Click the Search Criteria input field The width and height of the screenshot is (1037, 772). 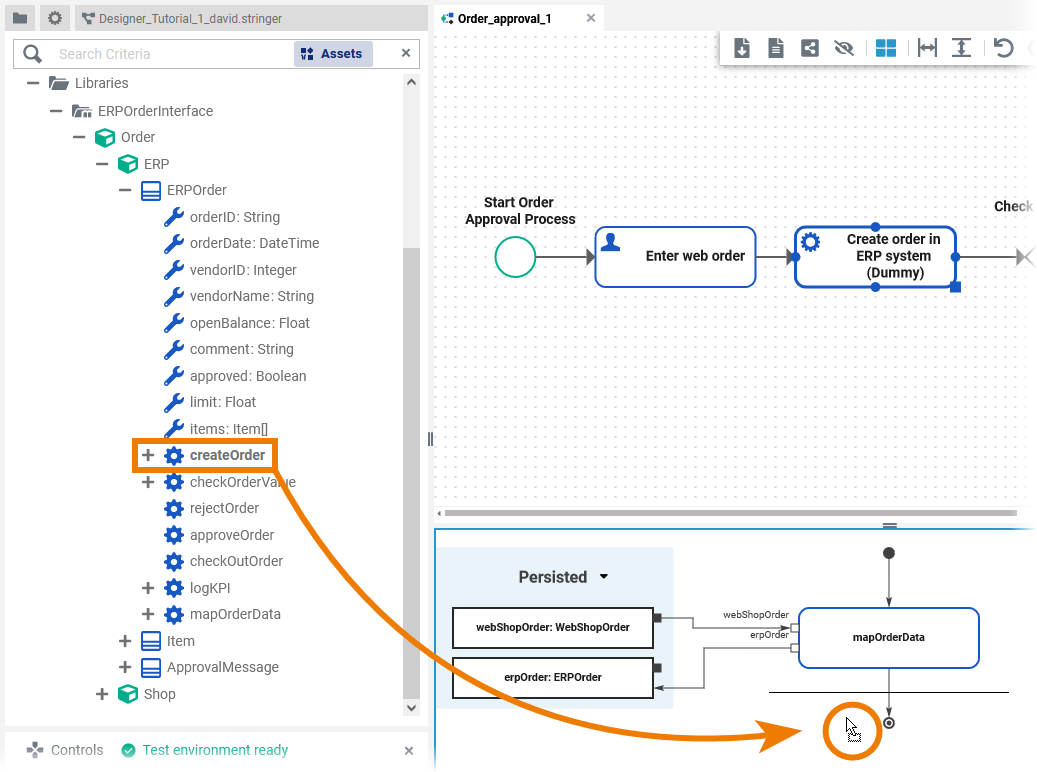pos(170,54)
